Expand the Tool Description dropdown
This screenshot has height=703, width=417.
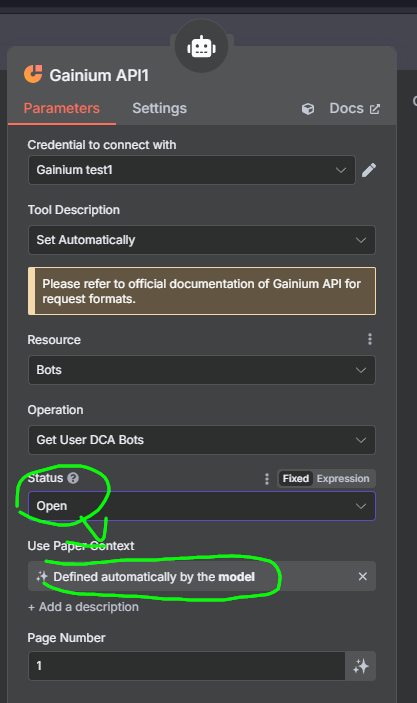tap(202, 240)
